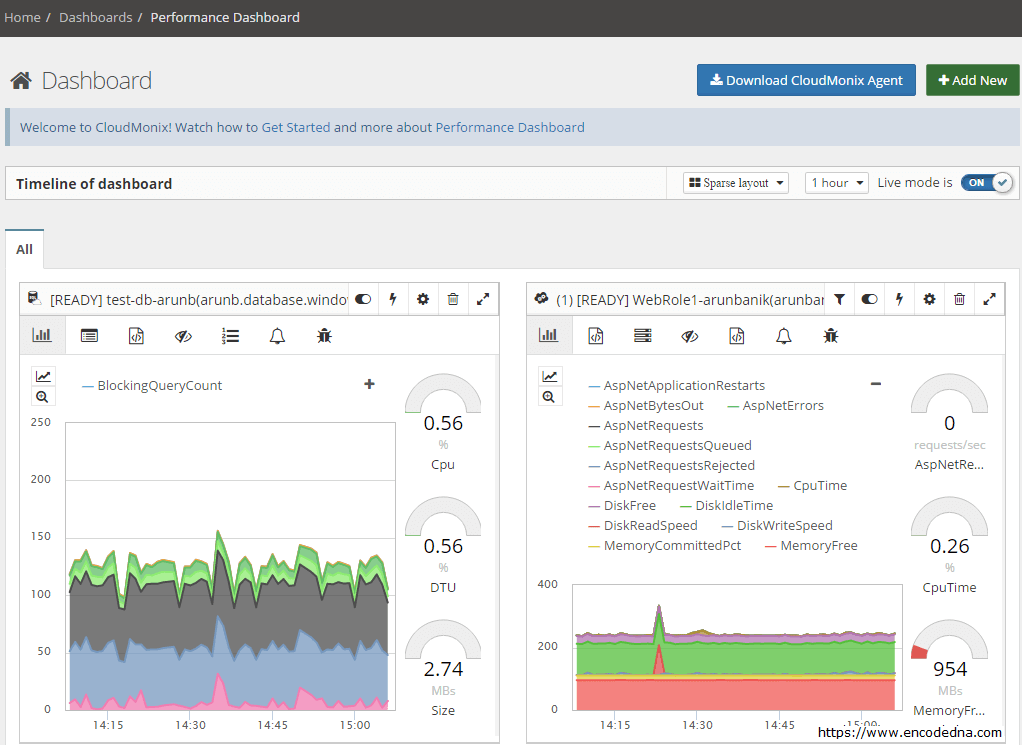The image size is (1022, 745).
Task: Toggle CpuTime legend series
Action: [813, 486]
